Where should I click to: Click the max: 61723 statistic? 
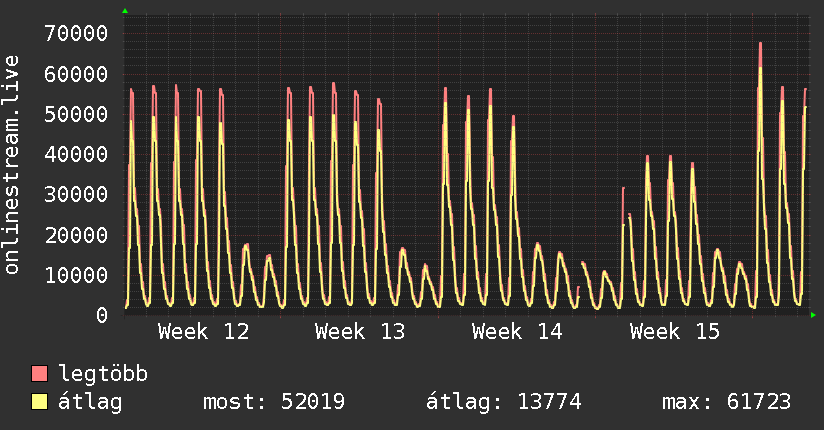(726, 402)
